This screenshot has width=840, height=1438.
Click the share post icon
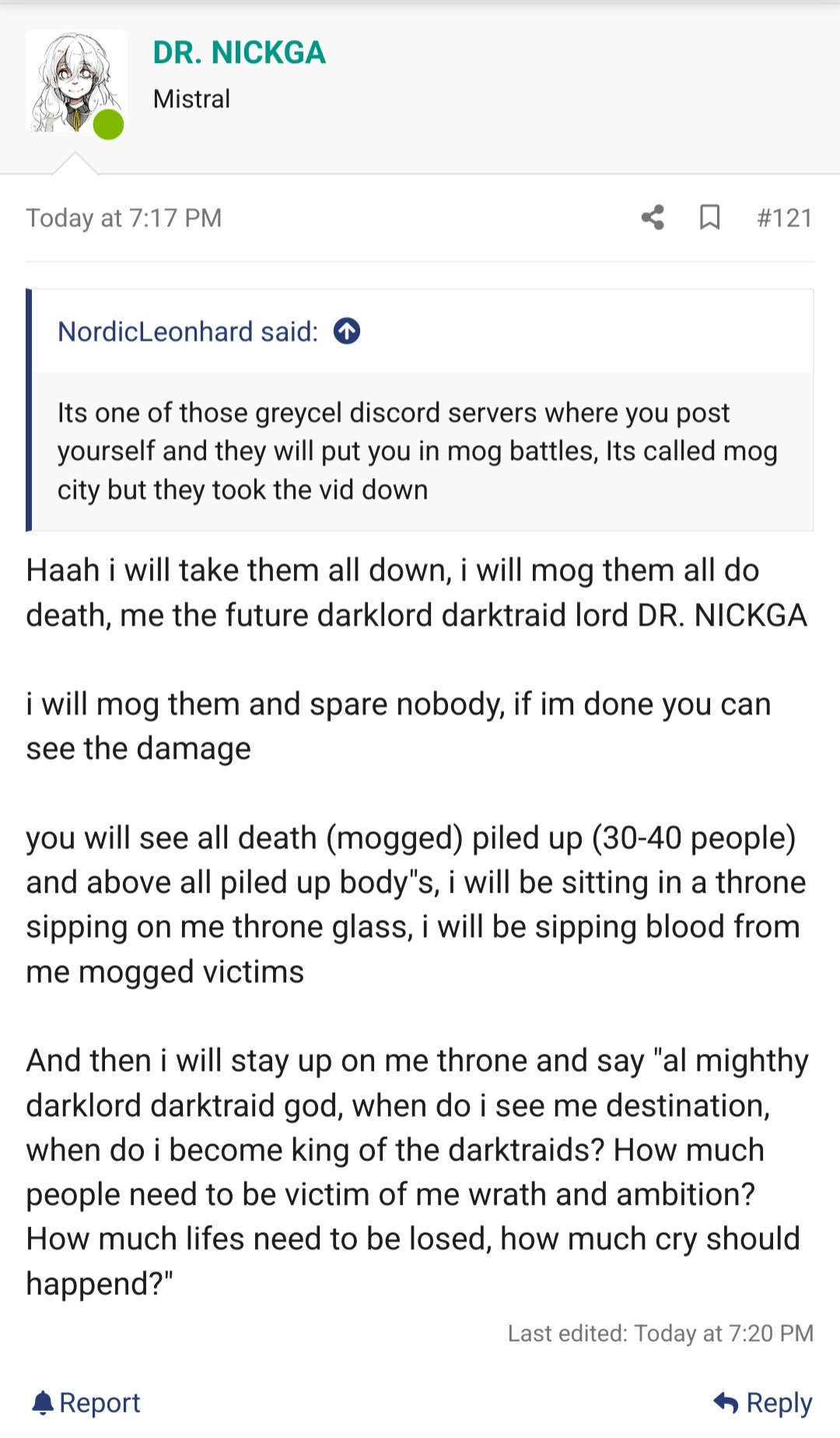coord(653,217)
